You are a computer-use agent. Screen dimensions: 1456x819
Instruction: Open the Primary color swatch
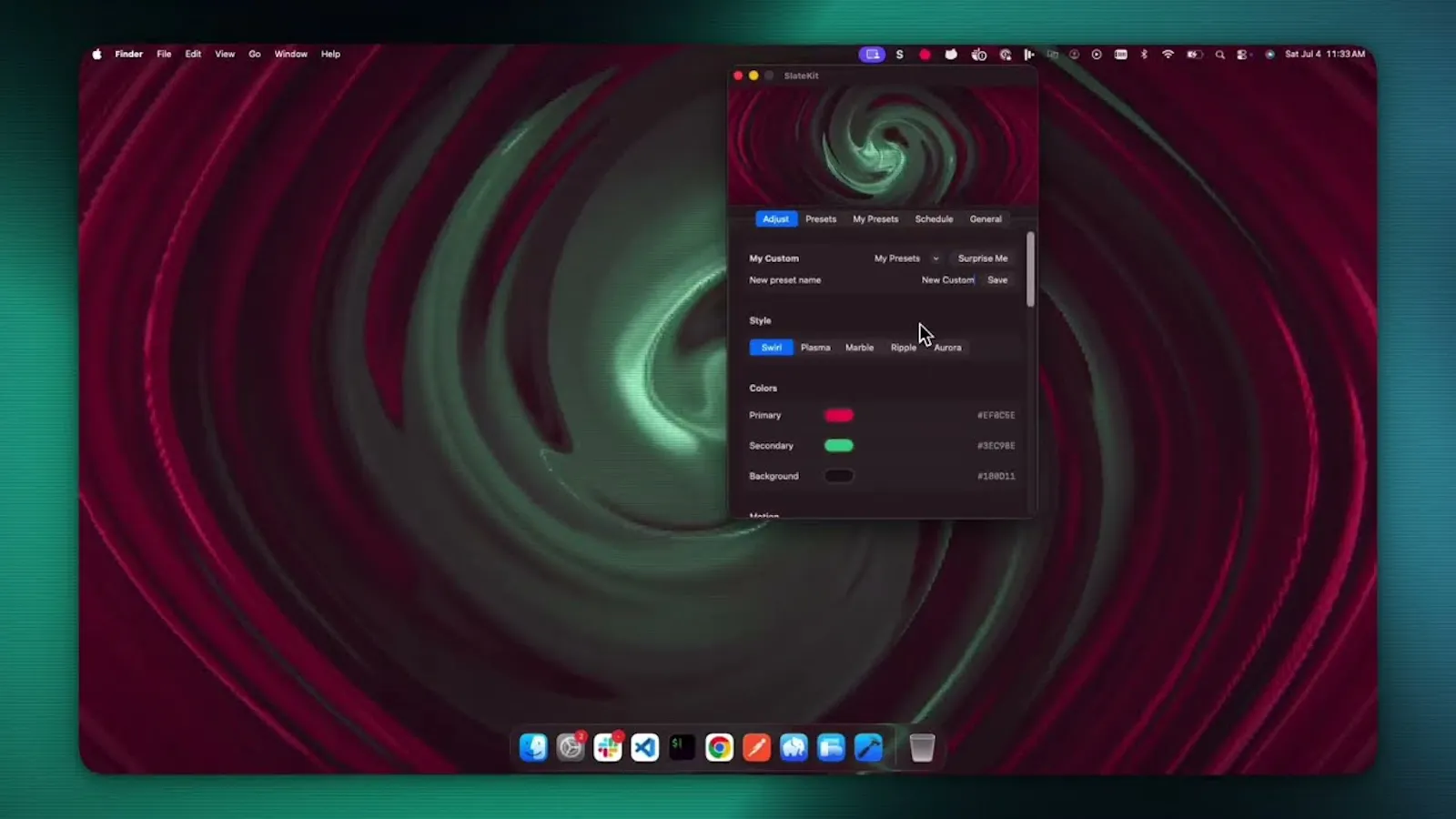click(x=838, y=415)
